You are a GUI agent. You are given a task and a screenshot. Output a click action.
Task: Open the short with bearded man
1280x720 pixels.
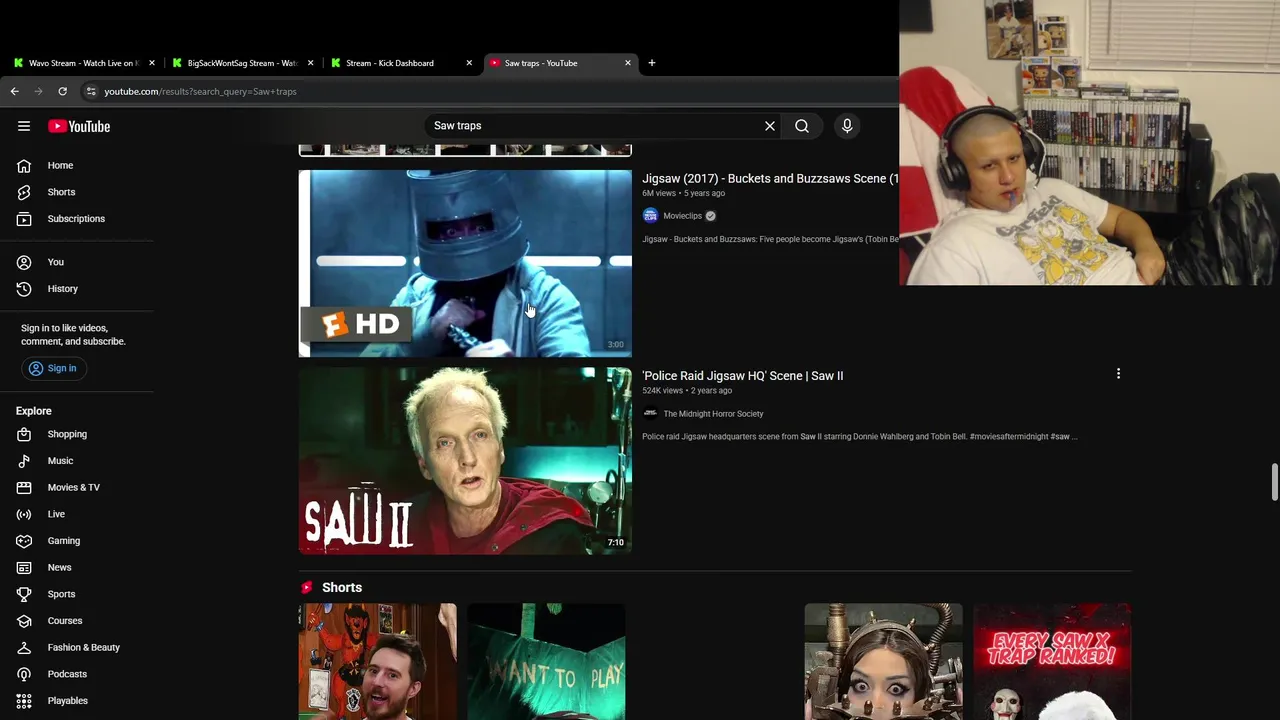point(378,661)
